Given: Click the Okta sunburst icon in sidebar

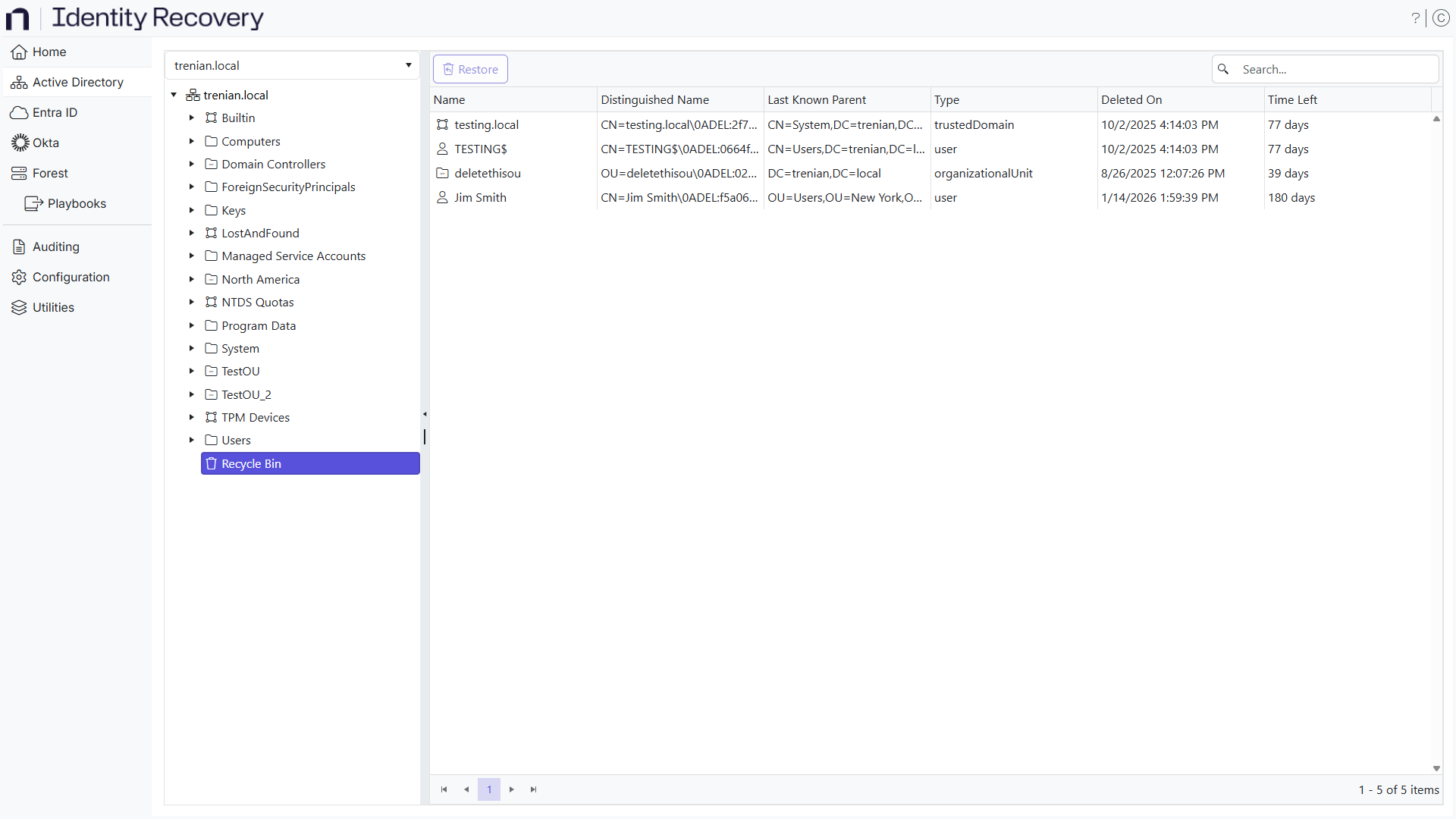Looking at the screenshot, I should 20,143.
